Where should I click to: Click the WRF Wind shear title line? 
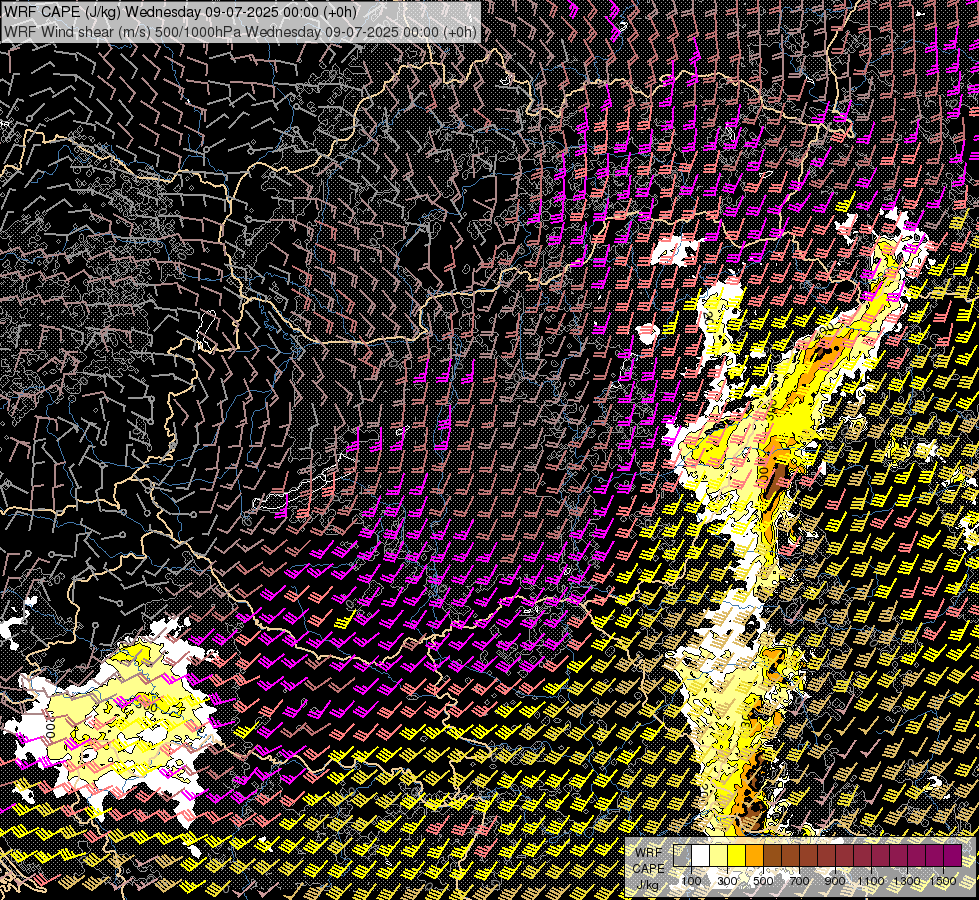point(240,32)
